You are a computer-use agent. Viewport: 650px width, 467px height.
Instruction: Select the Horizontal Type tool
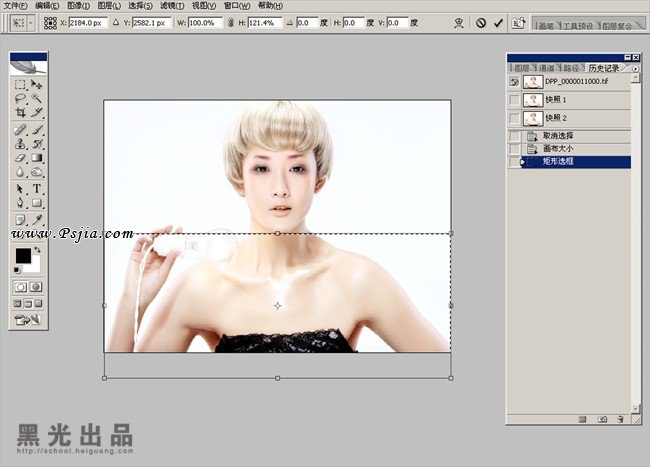(x=37, y=188)
